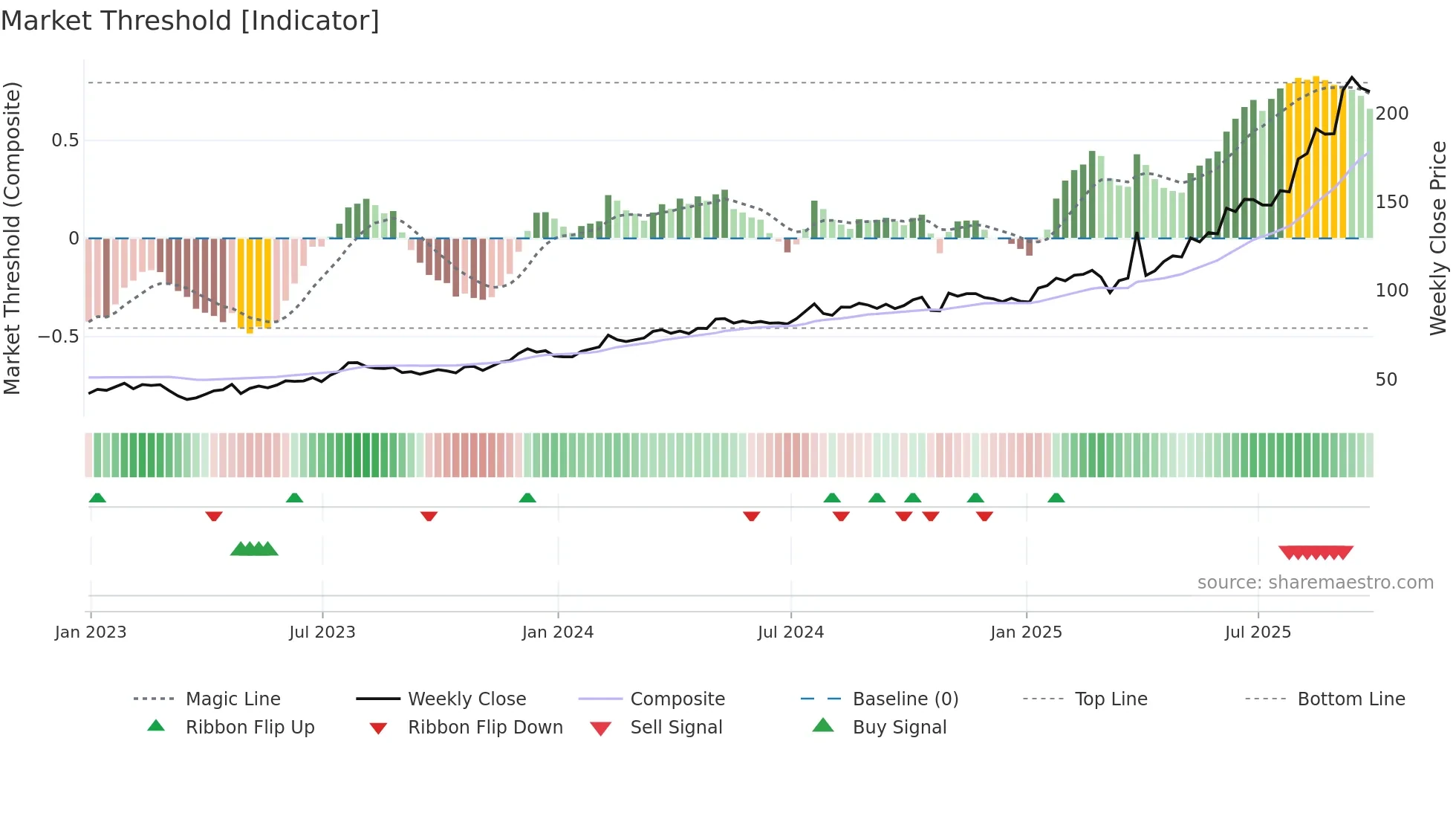Toggle the Weekly Close legend entry
1456x819 pixels.
coord(467,699)
